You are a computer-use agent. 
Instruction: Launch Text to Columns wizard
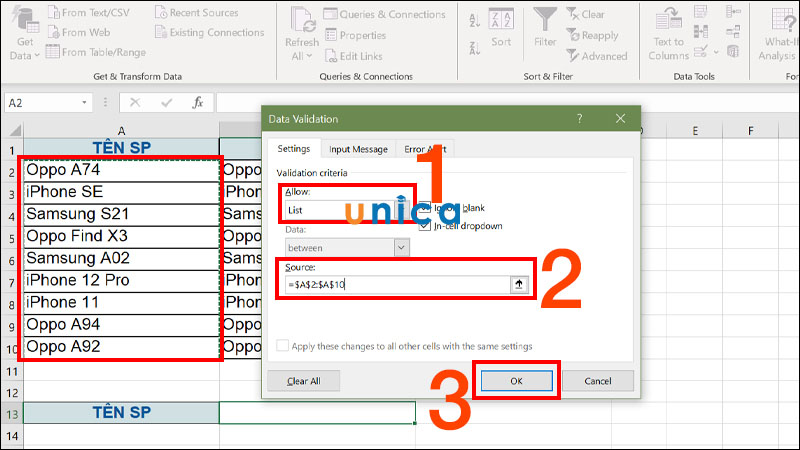coord(668,34)
